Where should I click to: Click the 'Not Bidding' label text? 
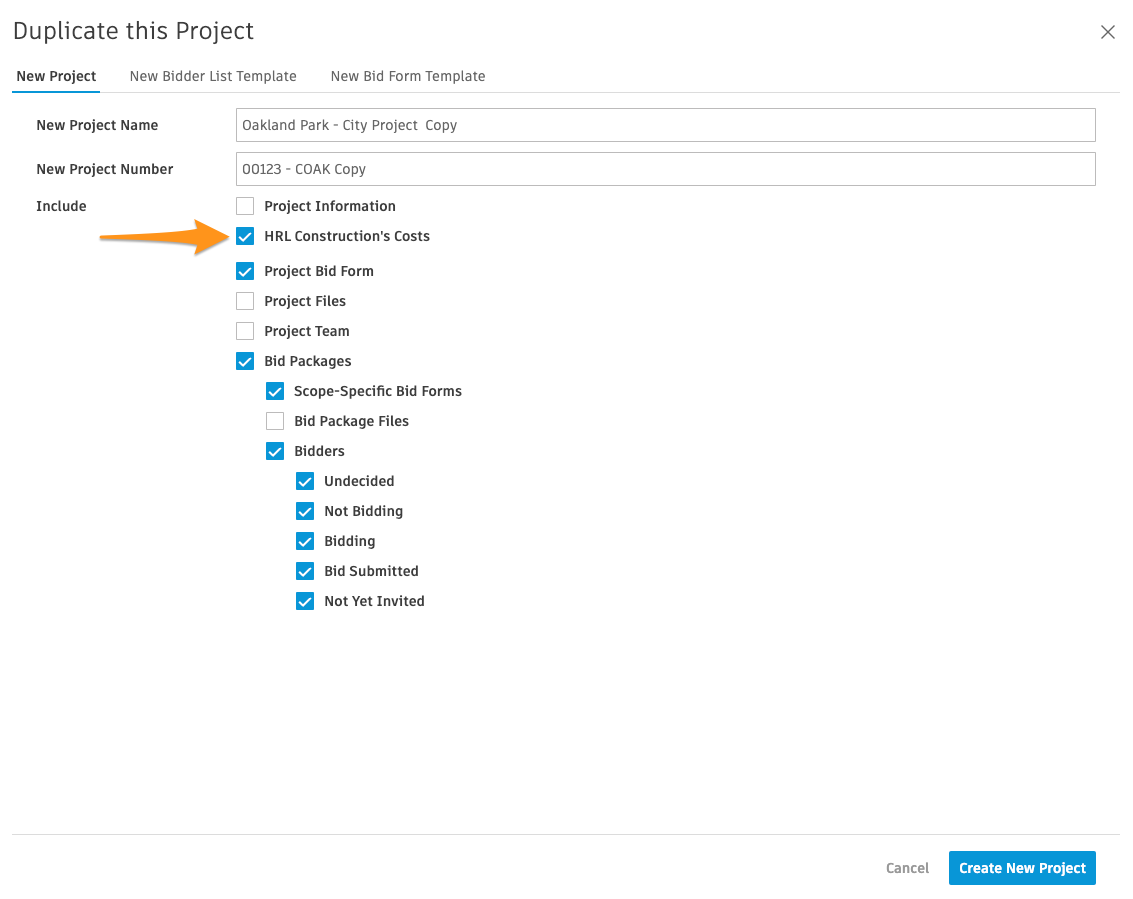(x=363, y=512)
